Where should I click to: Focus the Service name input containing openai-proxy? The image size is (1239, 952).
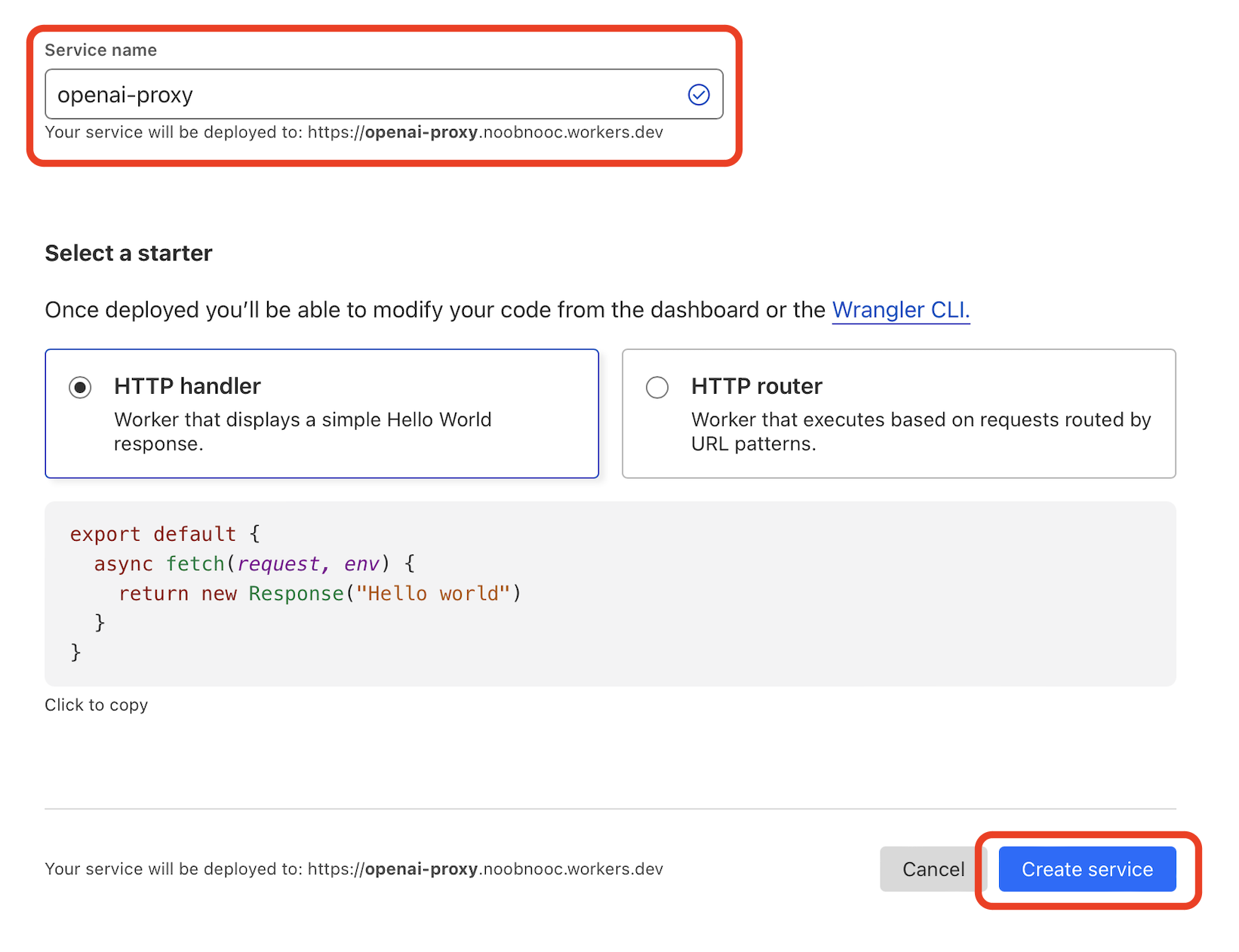pyautogui.click(x=362, y=94)
